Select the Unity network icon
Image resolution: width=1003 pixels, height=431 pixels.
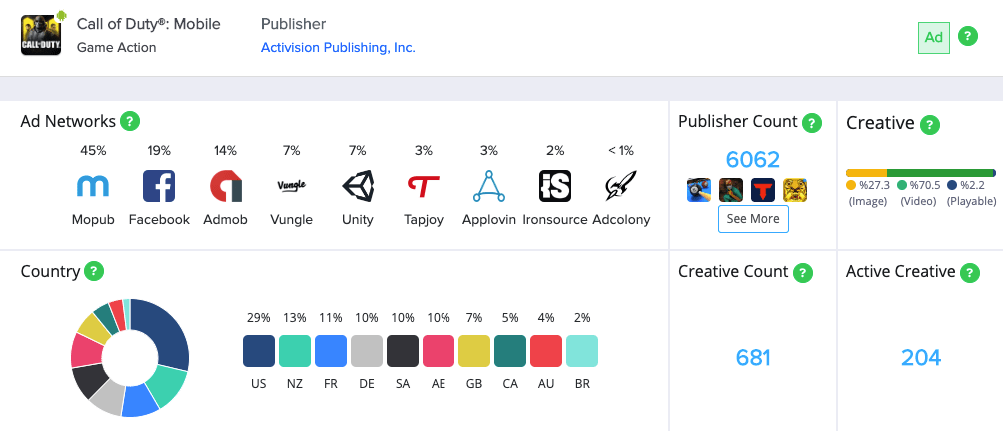click(358, 186)
